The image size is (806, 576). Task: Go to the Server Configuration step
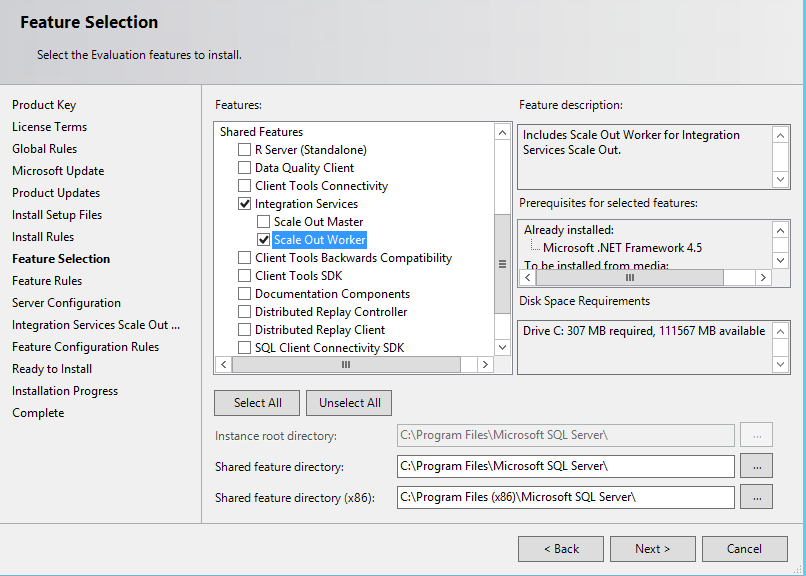point(66,302)
